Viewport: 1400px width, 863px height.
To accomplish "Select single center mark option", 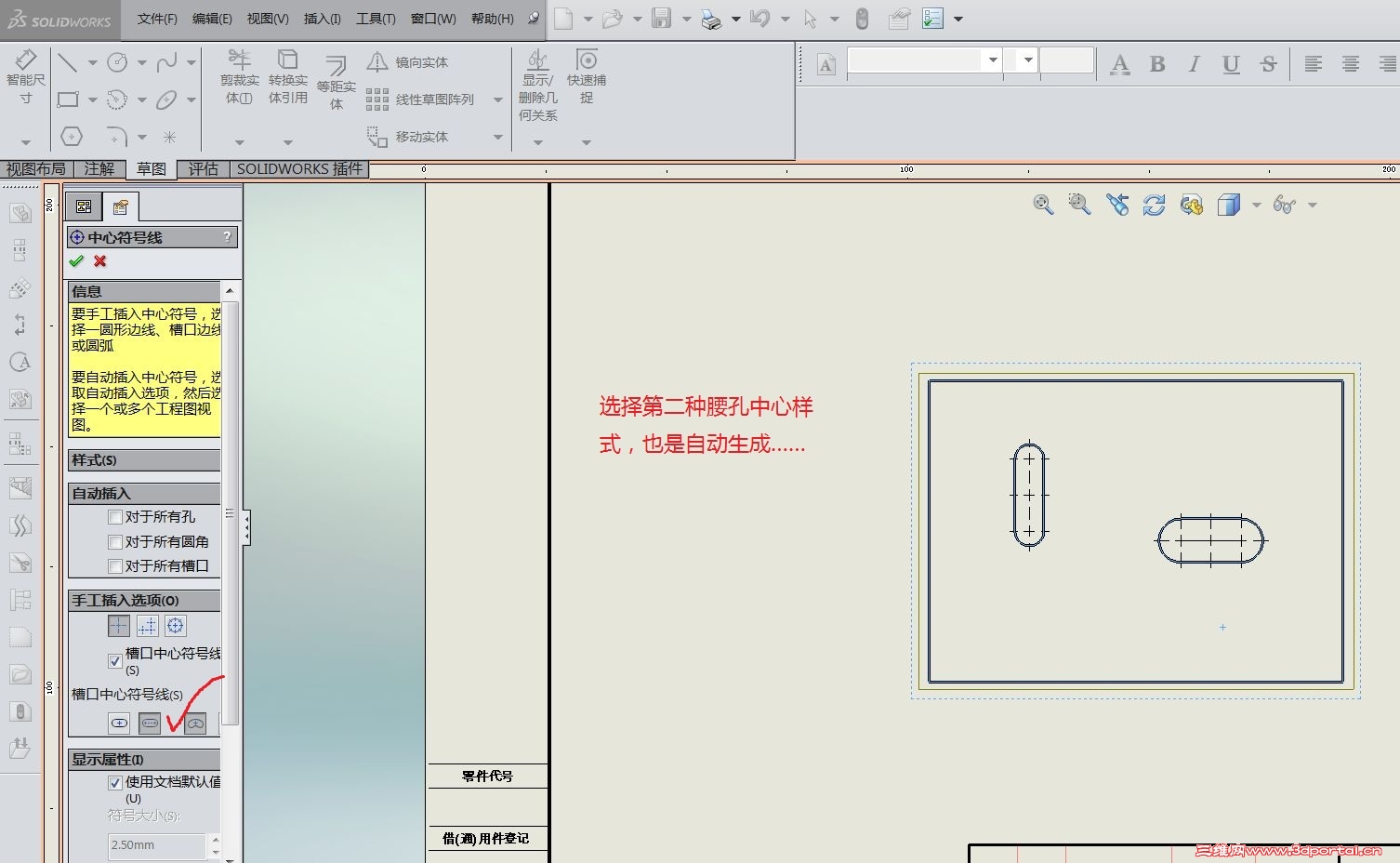I will click(119, 626).
